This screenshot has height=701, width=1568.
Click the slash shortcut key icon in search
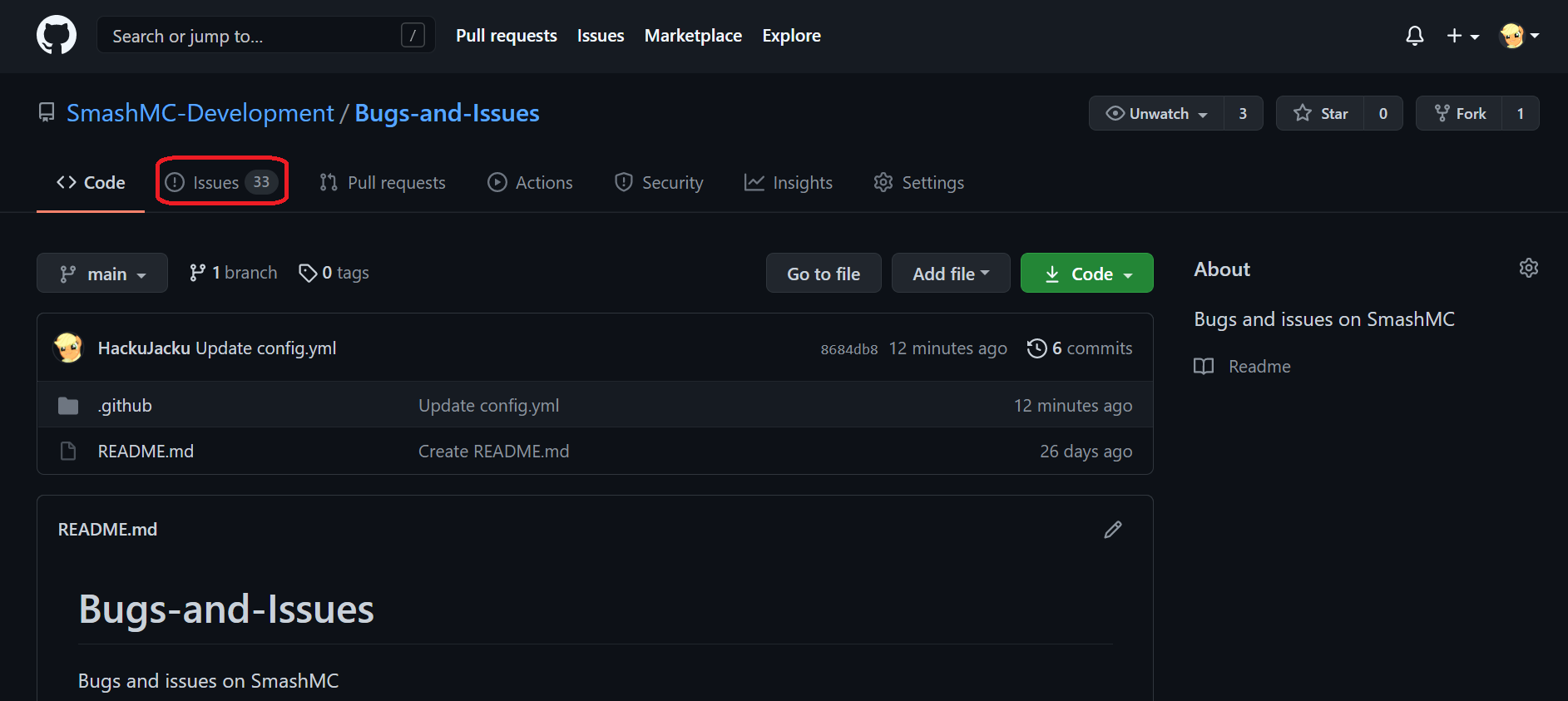coord(413,35)
